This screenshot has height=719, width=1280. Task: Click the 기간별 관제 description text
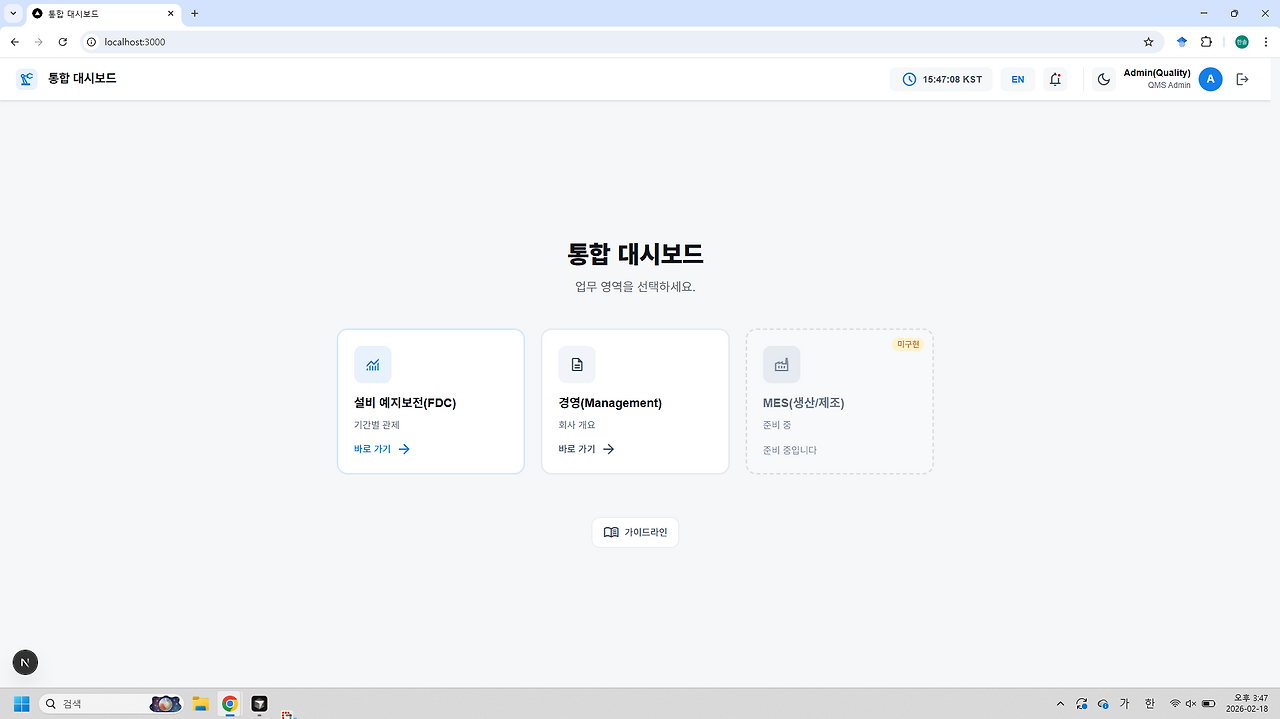(377, 425)
